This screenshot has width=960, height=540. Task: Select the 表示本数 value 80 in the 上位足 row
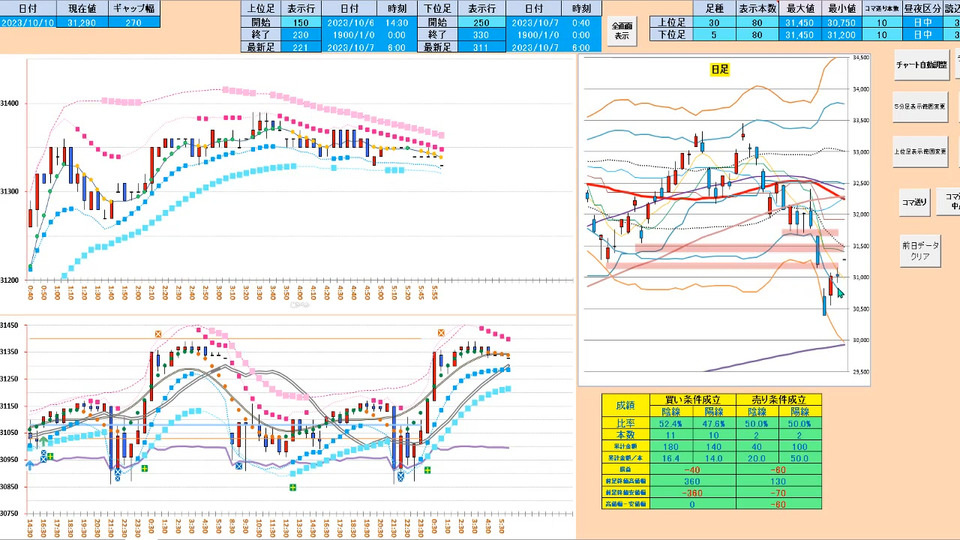(x=757, y=23)
